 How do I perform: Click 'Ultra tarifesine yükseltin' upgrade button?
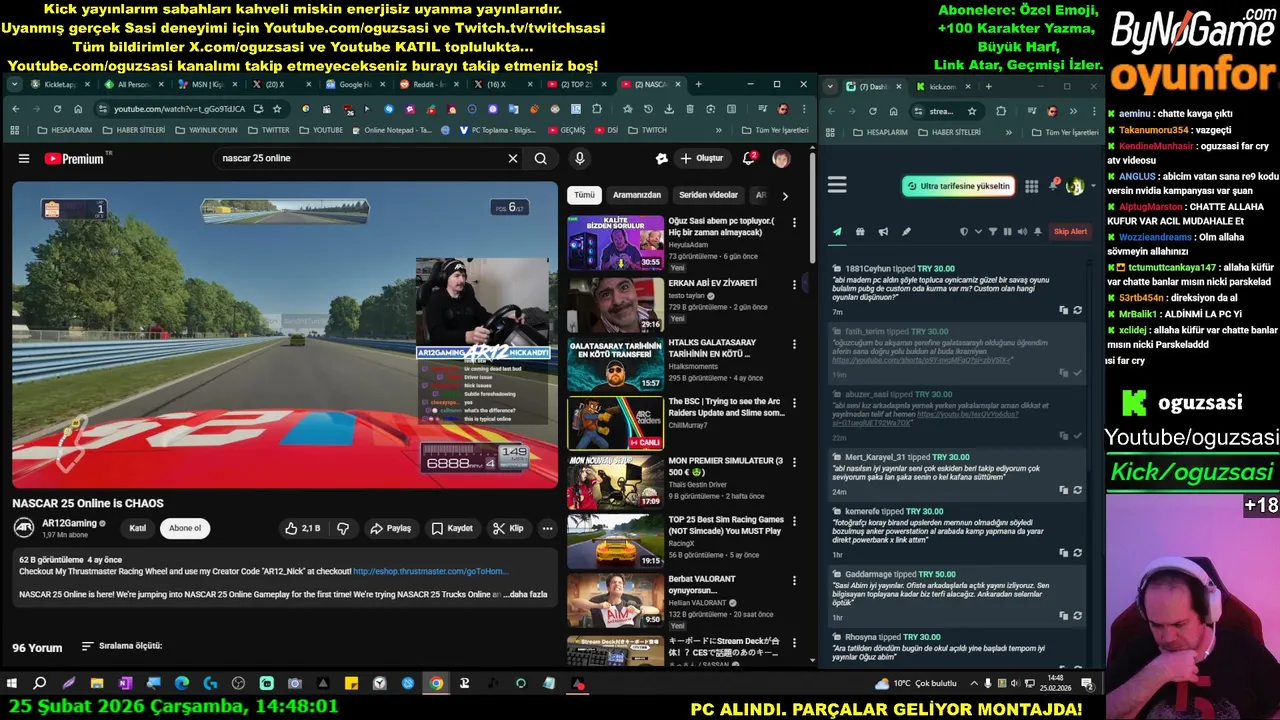(x=958, y=186)
